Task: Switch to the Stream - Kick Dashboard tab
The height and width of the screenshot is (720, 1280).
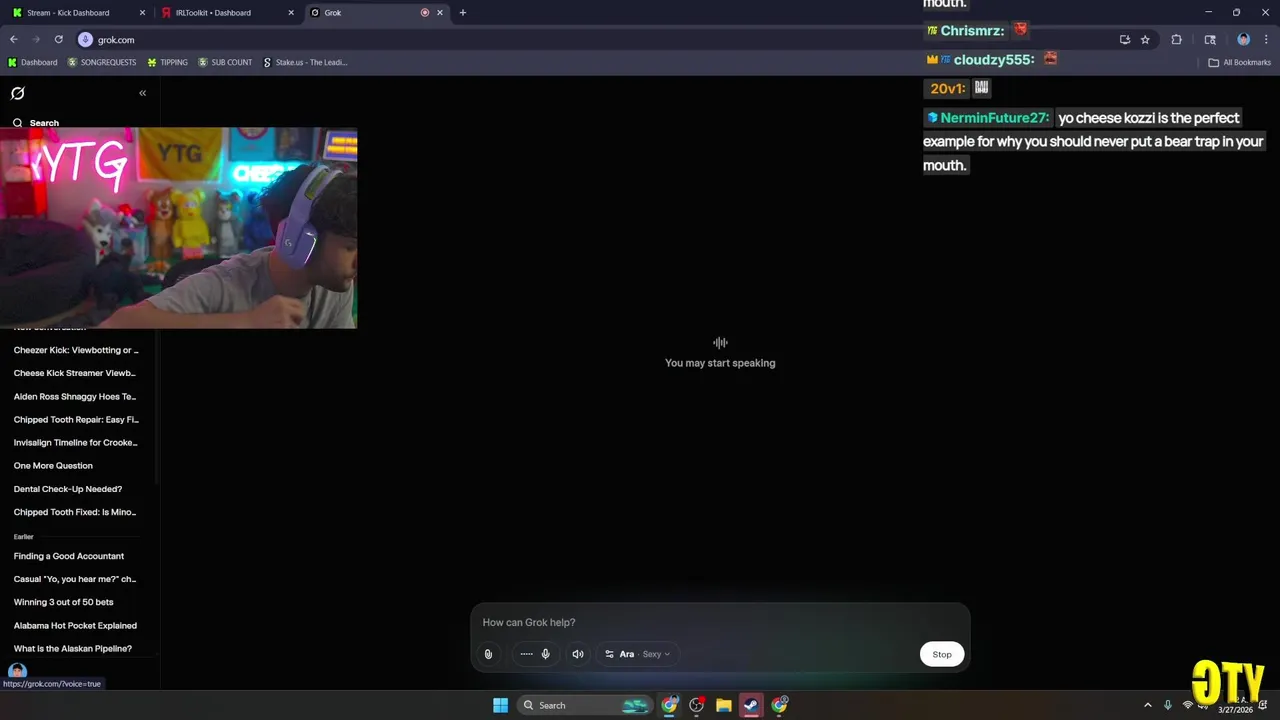Action: point(78,13)
